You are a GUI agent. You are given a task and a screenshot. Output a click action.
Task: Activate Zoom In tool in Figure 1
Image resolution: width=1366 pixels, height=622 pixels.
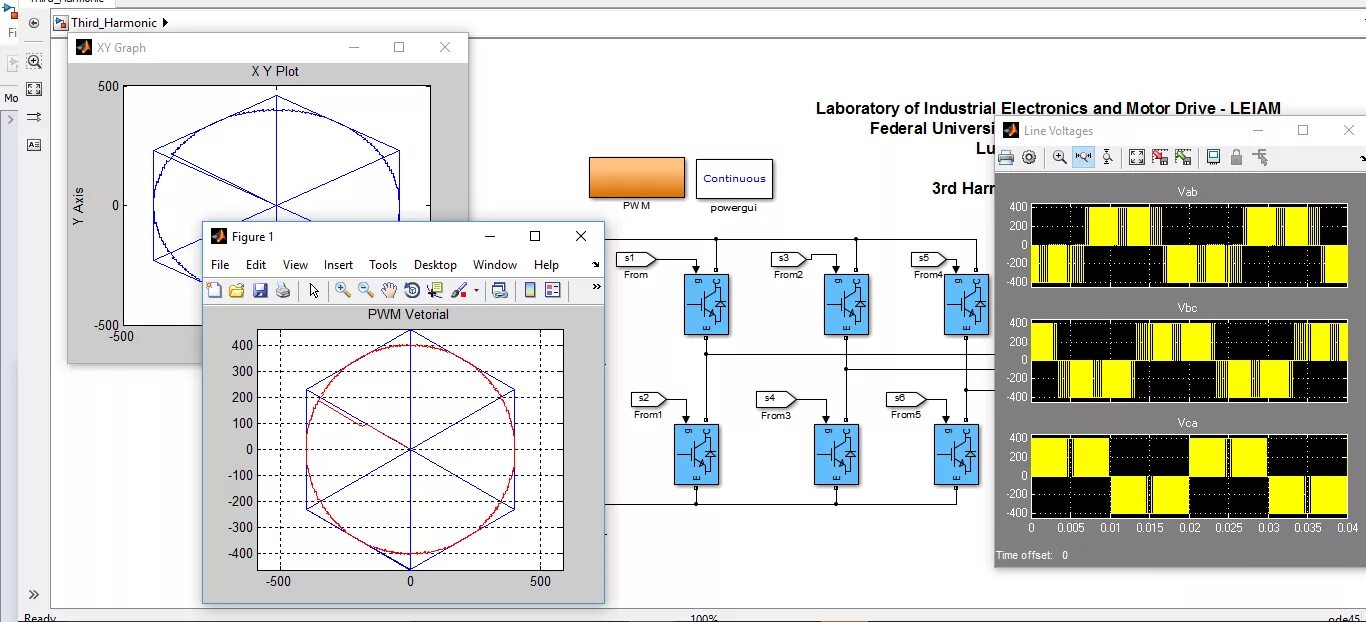343,290
